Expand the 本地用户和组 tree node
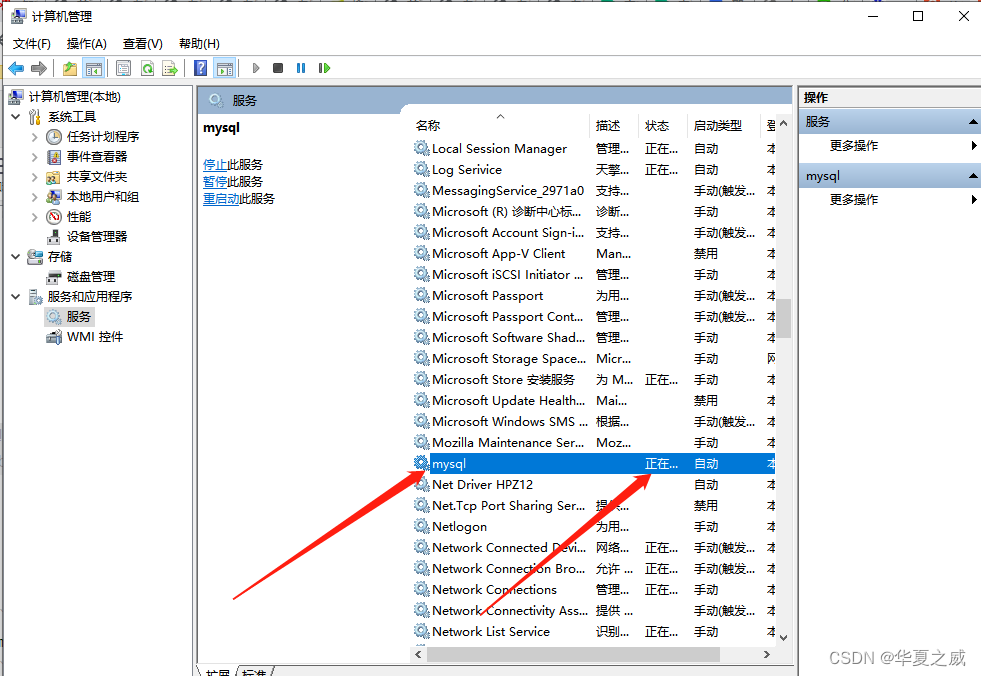981x676 pixels. [35, 197]
